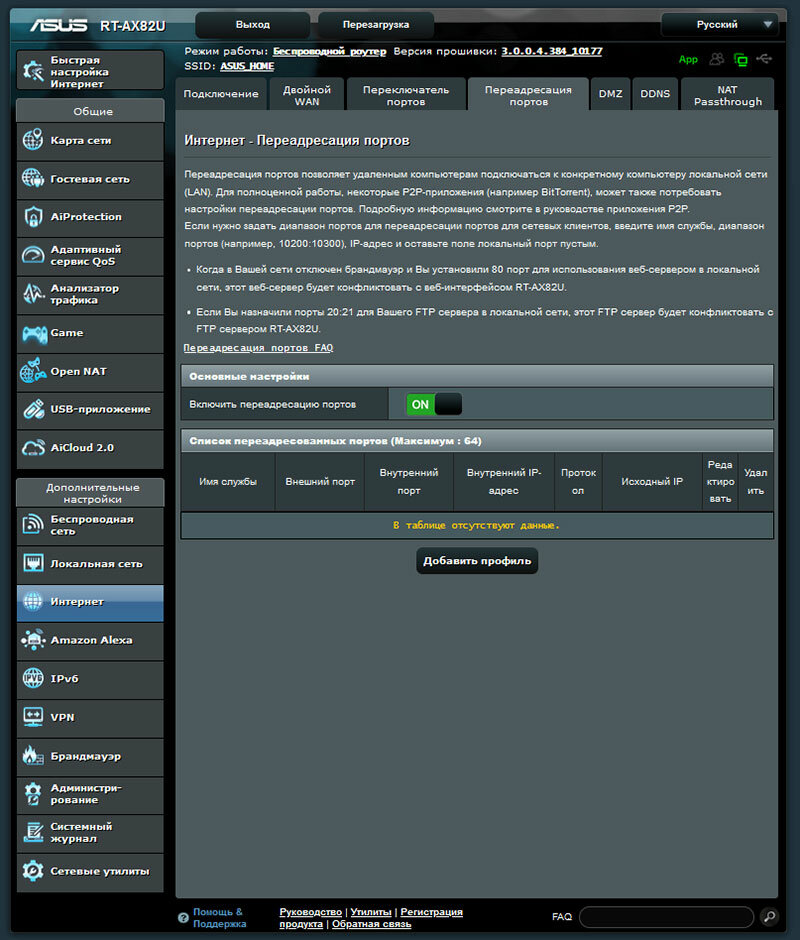Click the Гостевая сеть icon

33,178
